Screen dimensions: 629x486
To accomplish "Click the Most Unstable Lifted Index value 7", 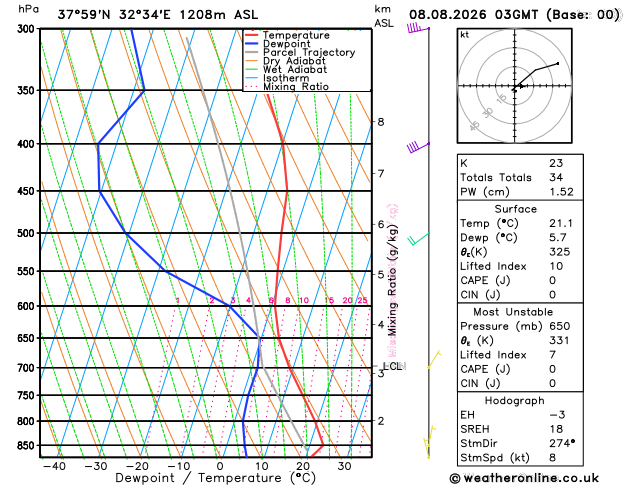I will click(552, 355).
